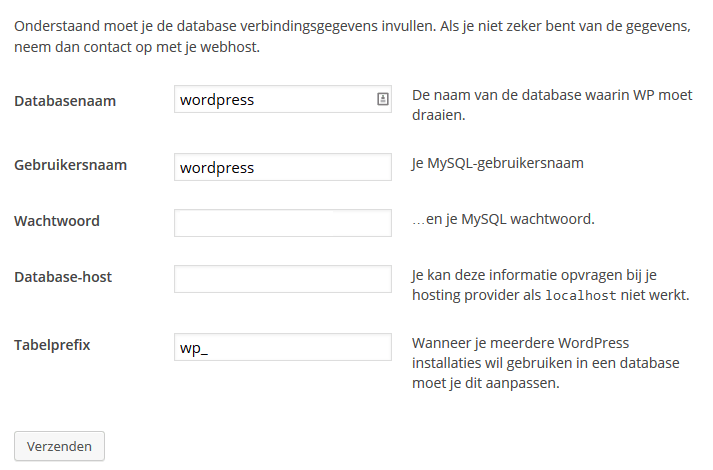
Task: Click the Databasenaam label
Action: (x=65, y=101)
